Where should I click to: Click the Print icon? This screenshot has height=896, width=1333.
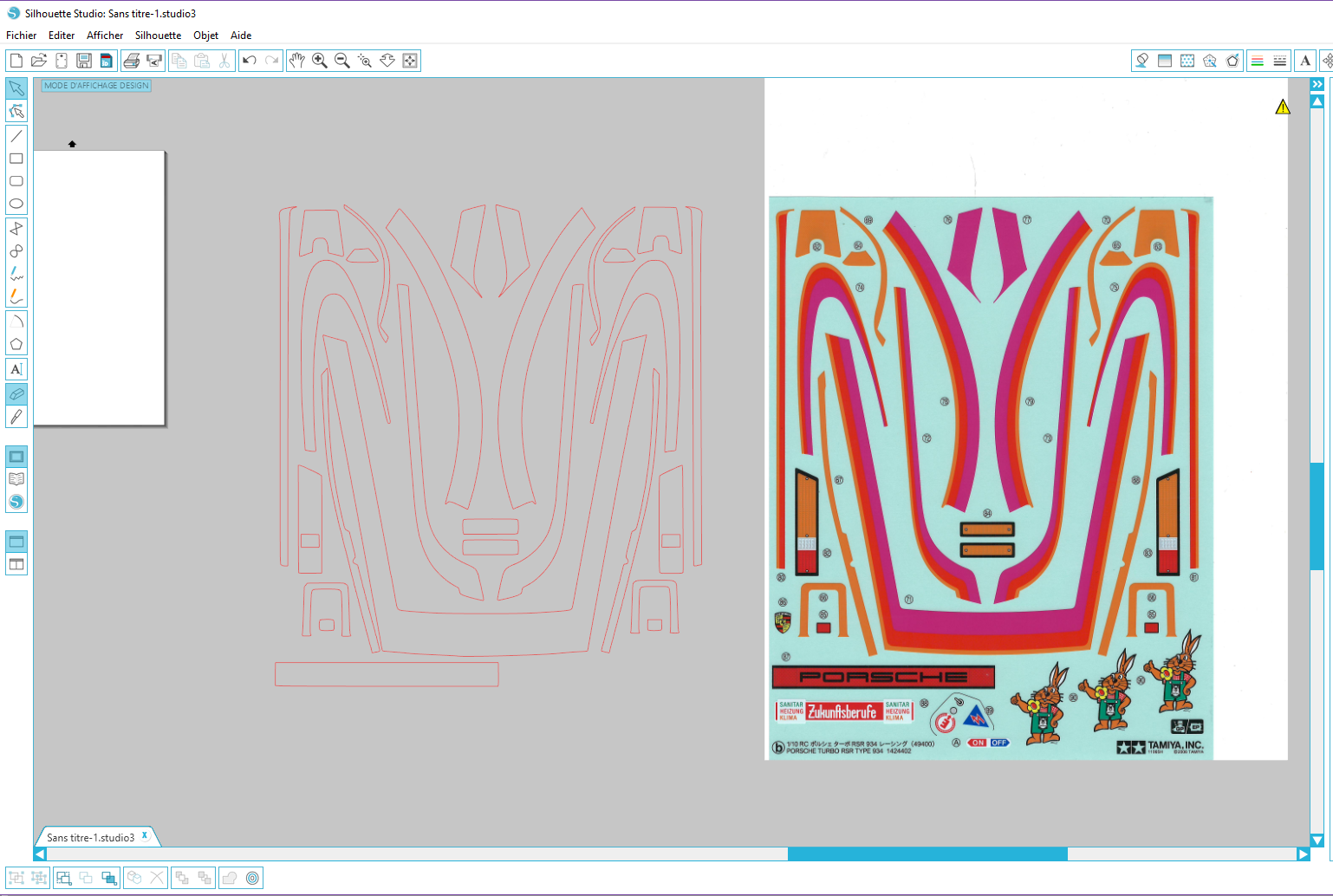(x=132, y=61)
